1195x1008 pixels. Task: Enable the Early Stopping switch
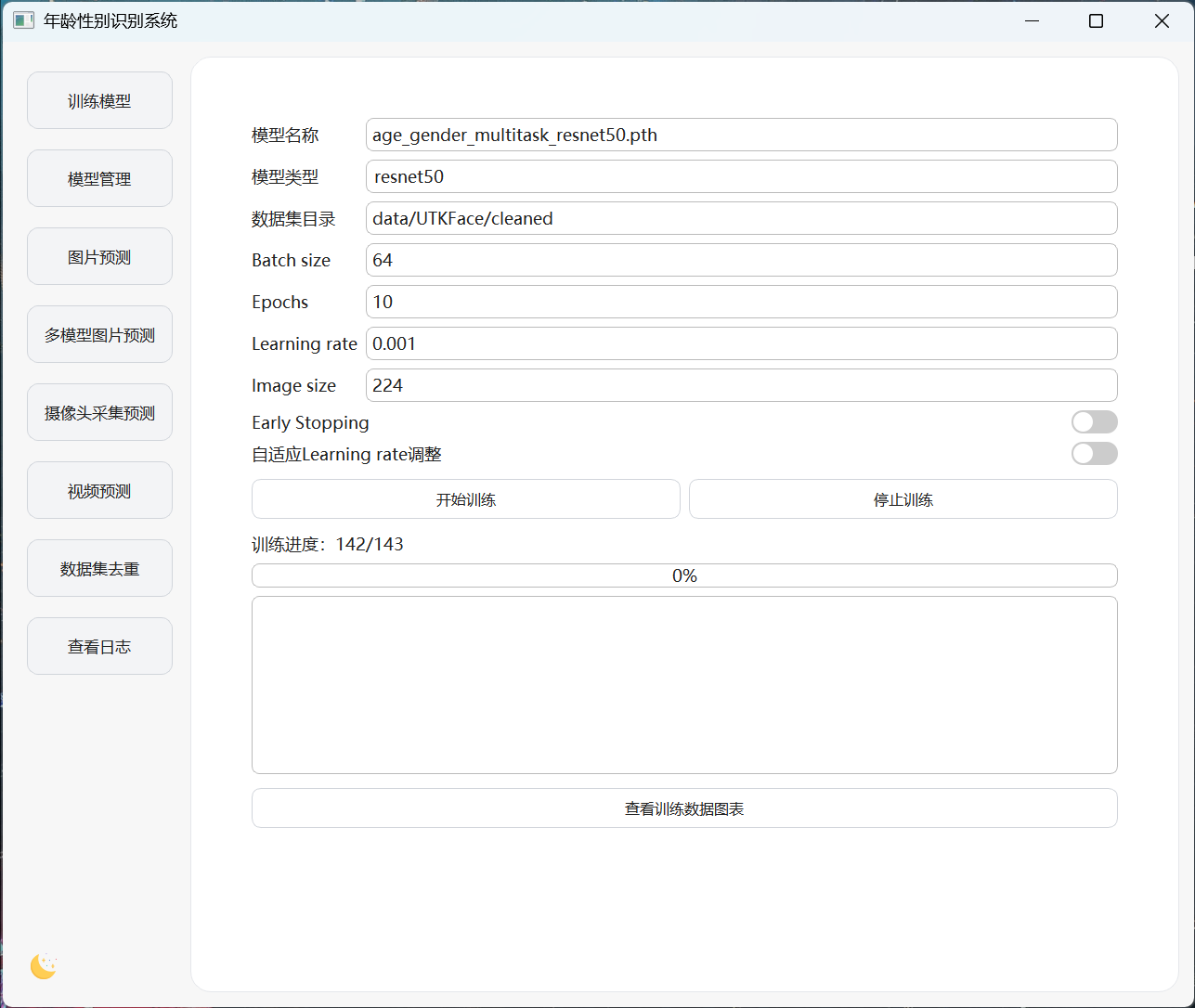coord(1094,422)
